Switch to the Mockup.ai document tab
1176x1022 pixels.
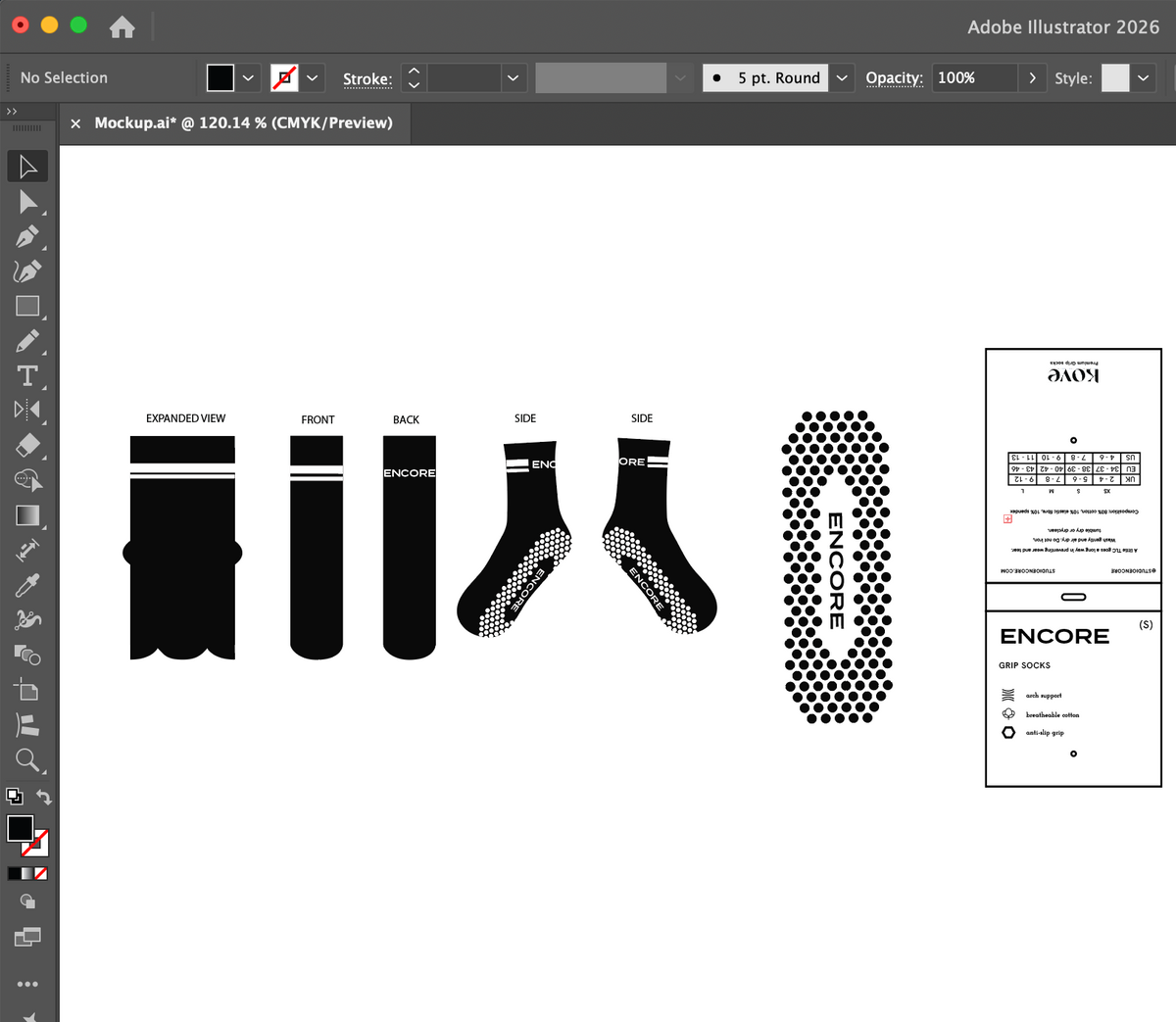[243, 122]
